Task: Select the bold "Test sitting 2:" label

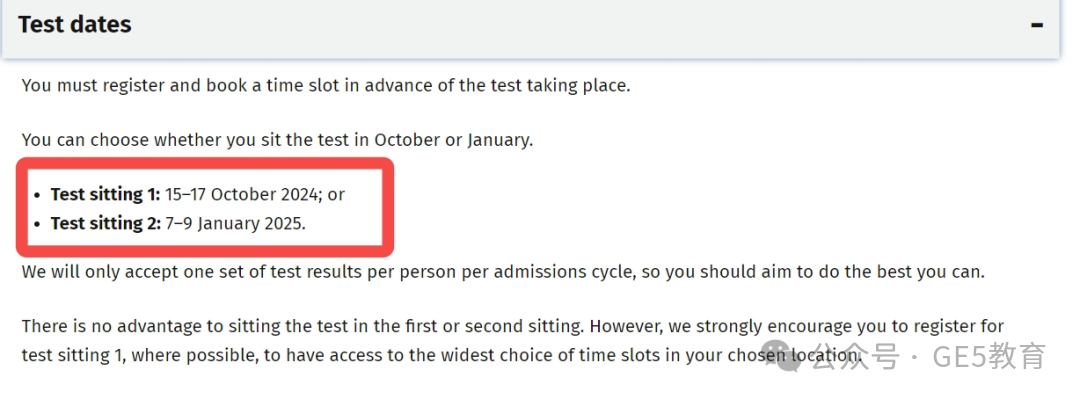Action: (106, 223)
